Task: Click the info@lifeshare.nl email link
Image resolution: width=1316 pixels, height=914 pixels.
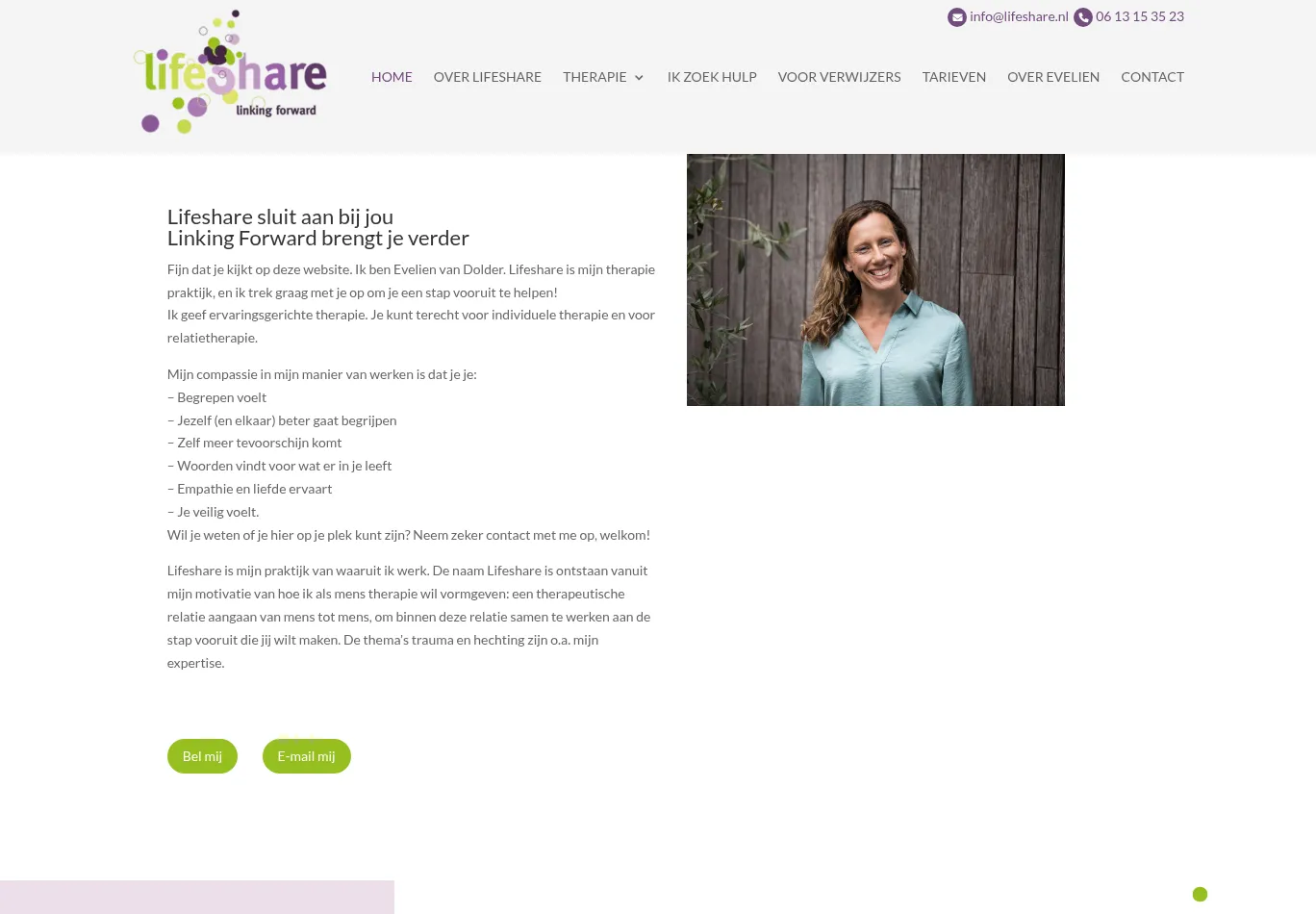Action: [1019, 16]
